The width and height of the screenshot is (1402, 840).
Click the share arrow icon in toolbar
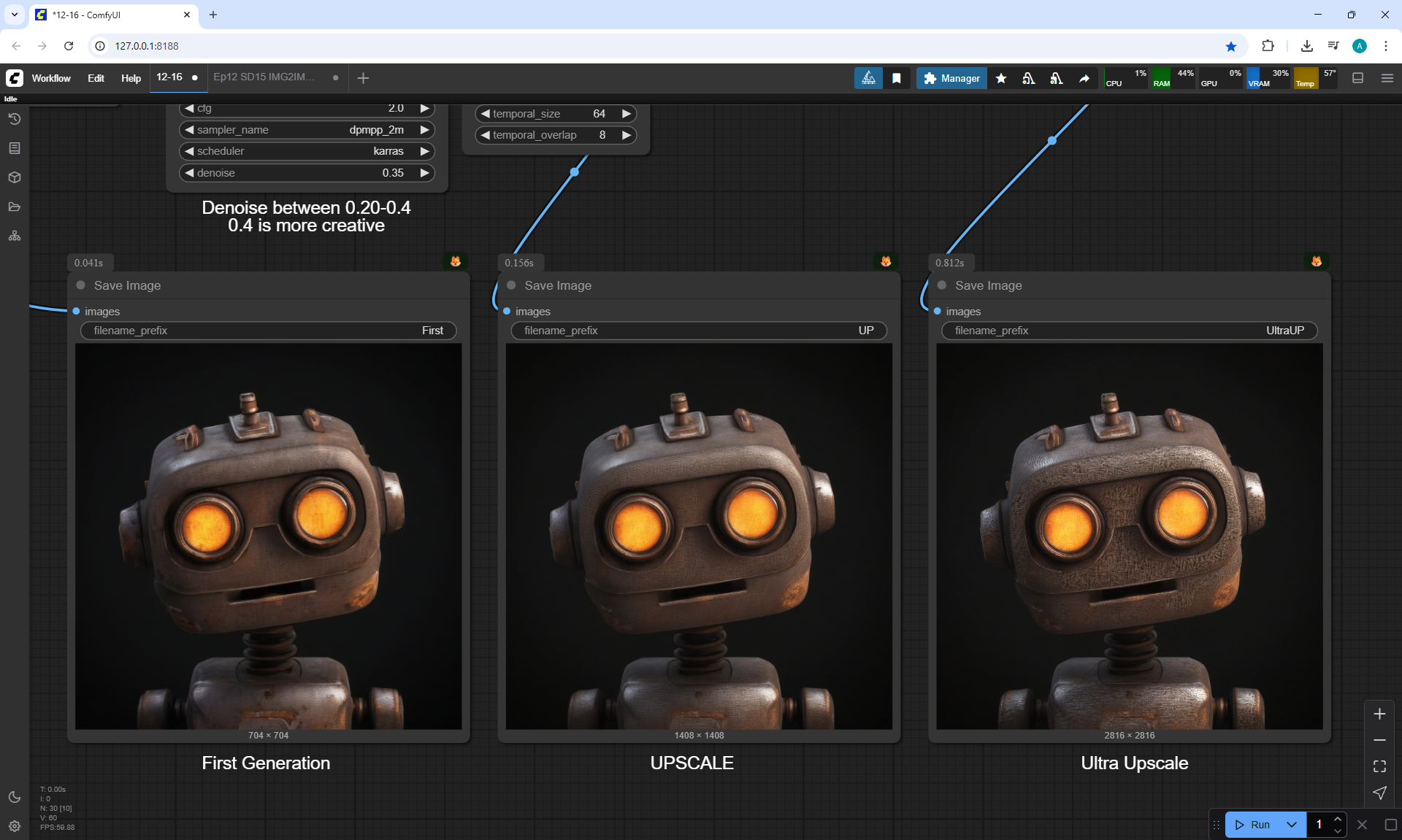click(x=1084, y=78)
